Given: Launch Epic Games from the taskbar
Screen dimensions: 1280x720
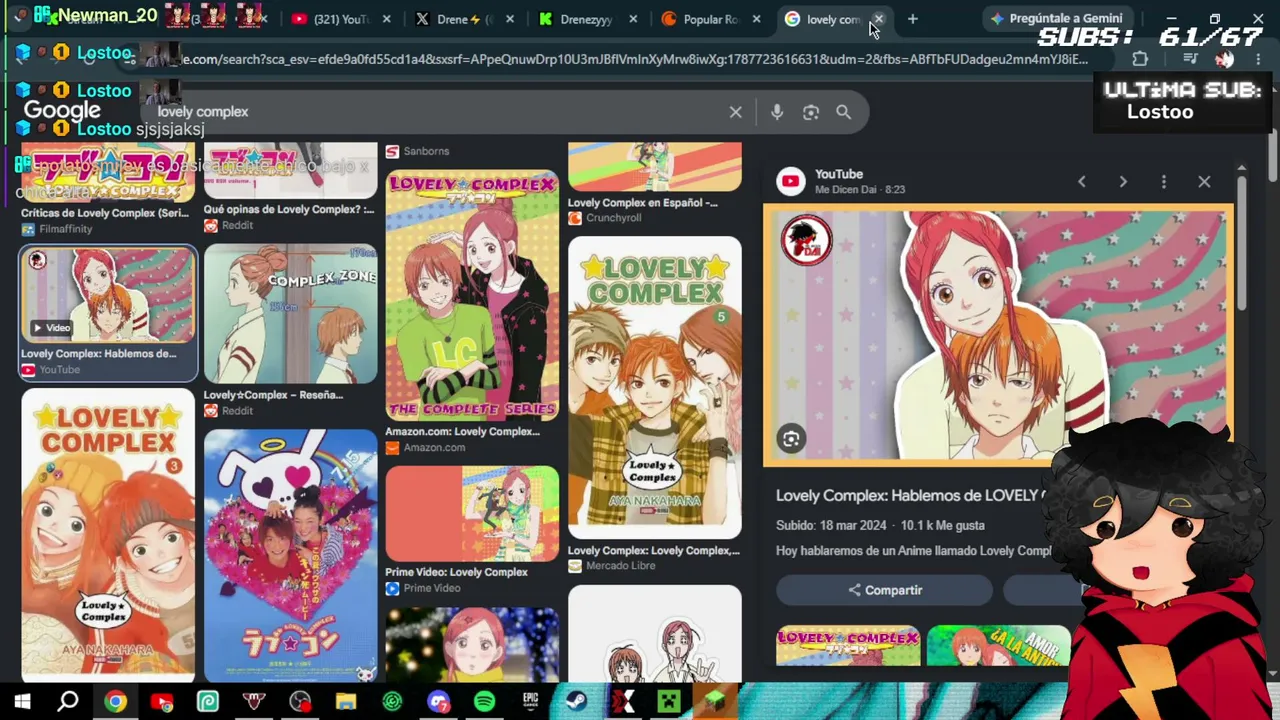Looking at the screenshot, I should point(531,702).
